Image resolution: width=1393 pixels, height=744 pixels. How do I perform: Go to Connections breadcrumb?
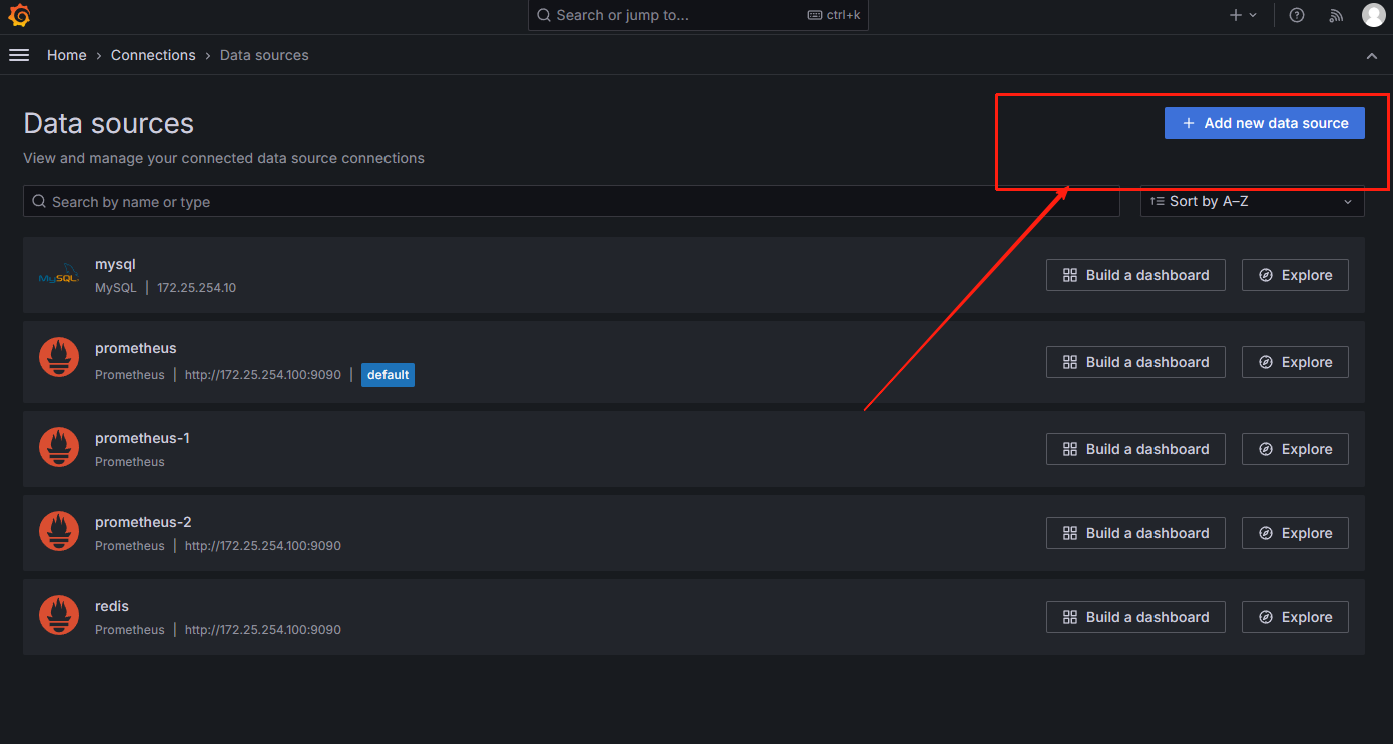(x=153, y=55)
